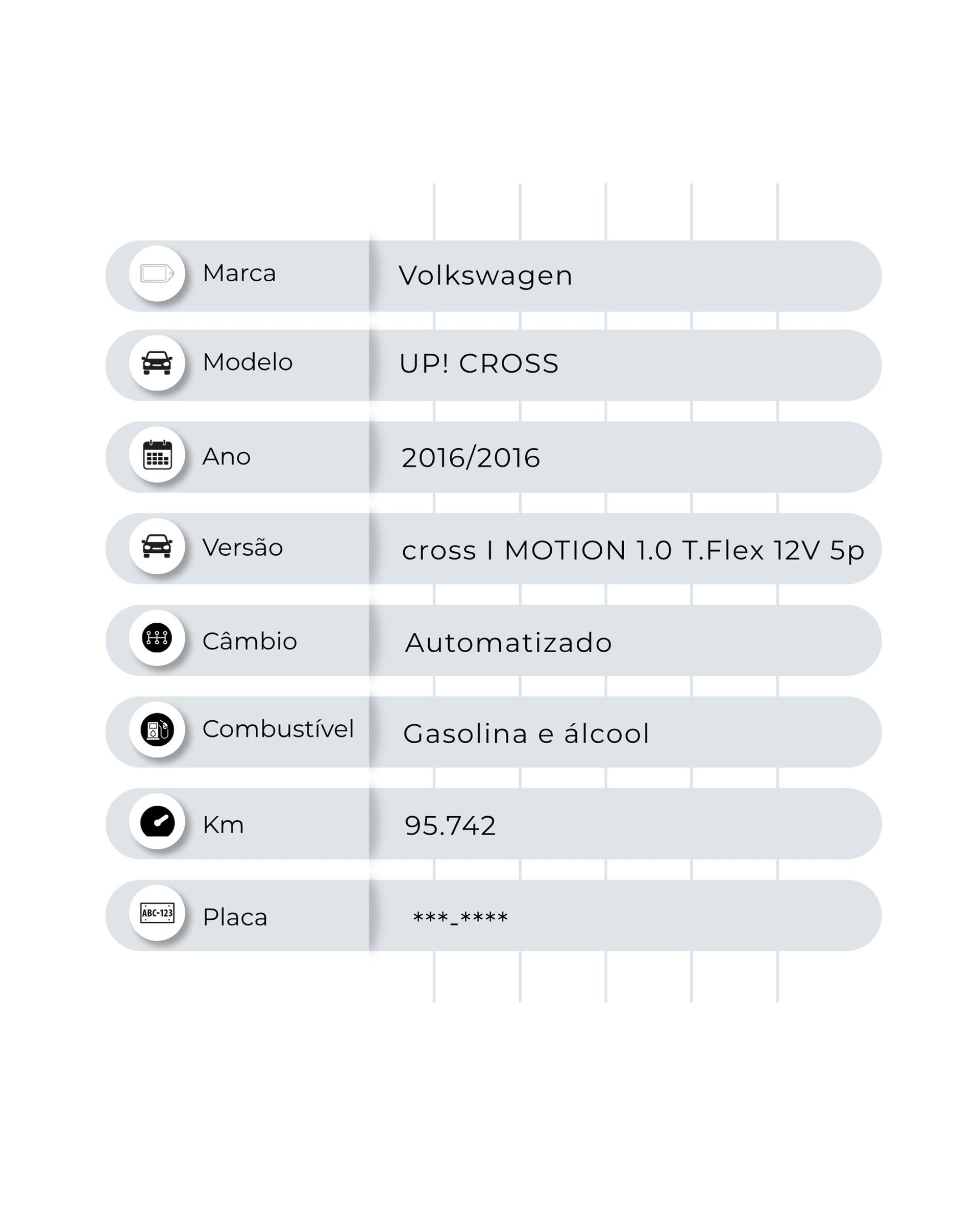Click the car icon beside Versão
The height and width of the screenshot is (1225, 980).
pos(157,546)
